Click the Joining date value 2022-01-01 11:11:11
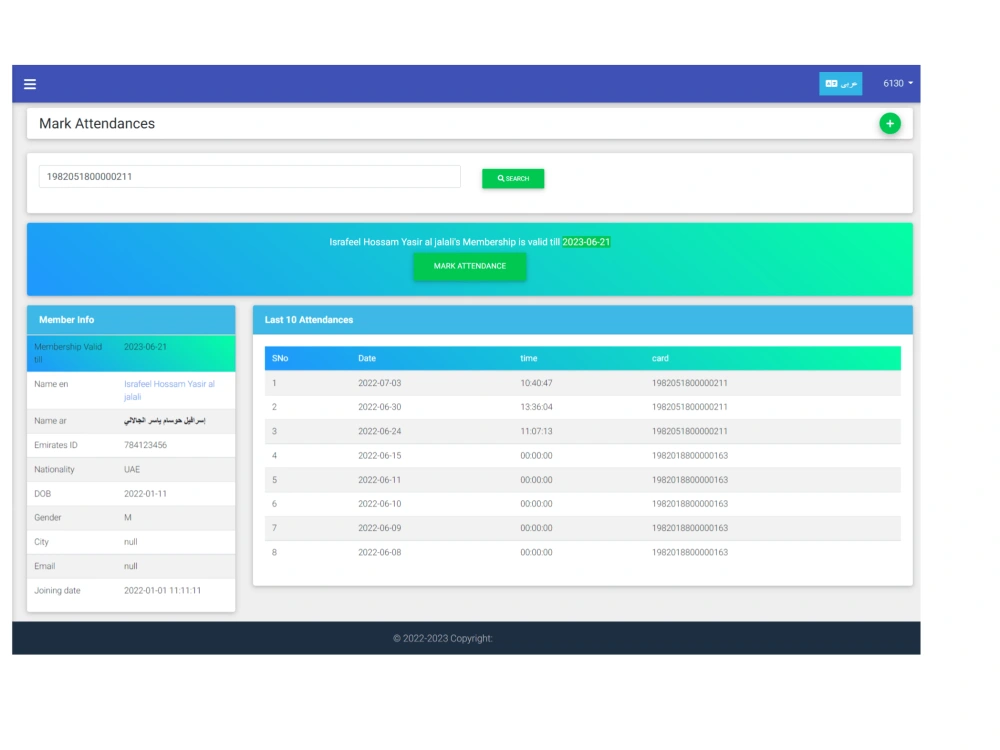The width and height of the screenshot is (1000, 750). click(x=163, y=591)
